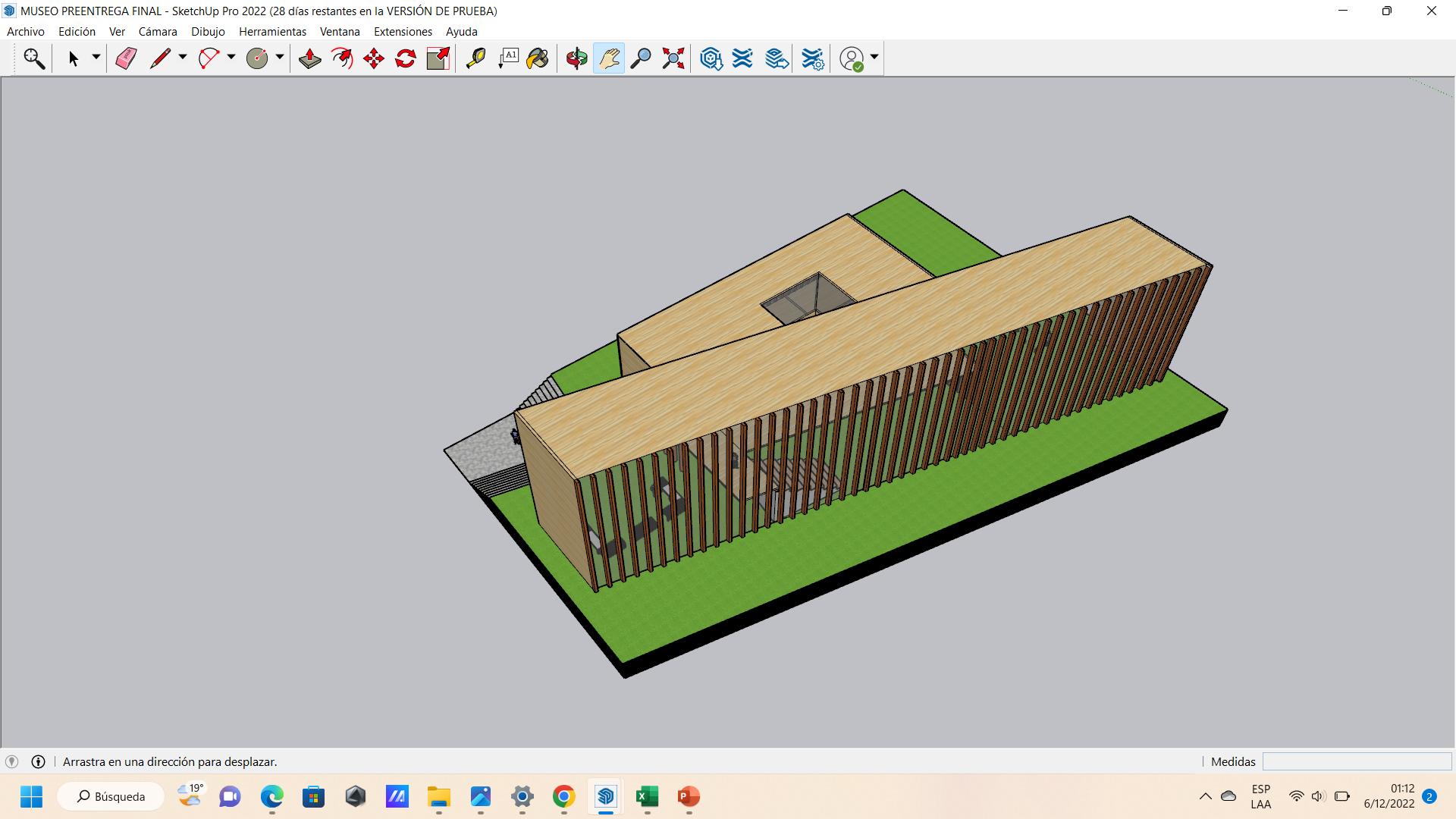Select the Rotate tool
Image resolution: width=1456 pixels, height=819 pixels.
pos(406,58)
